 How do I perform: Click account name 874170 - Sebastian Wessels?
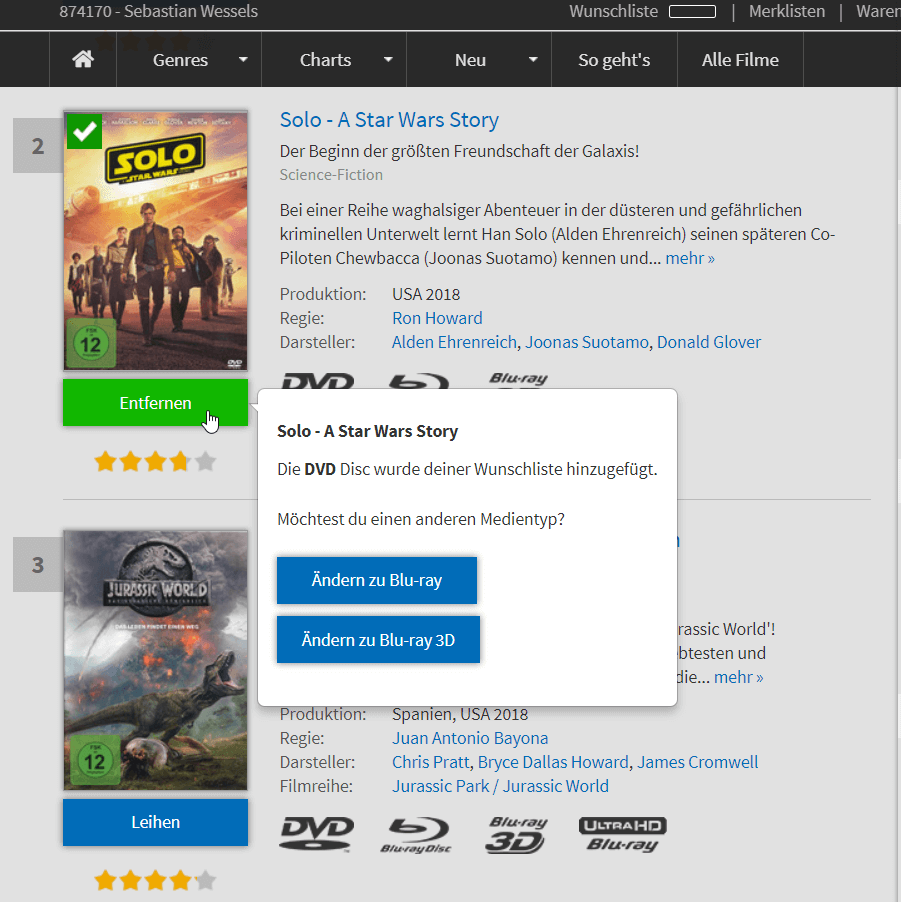point(158,11)
